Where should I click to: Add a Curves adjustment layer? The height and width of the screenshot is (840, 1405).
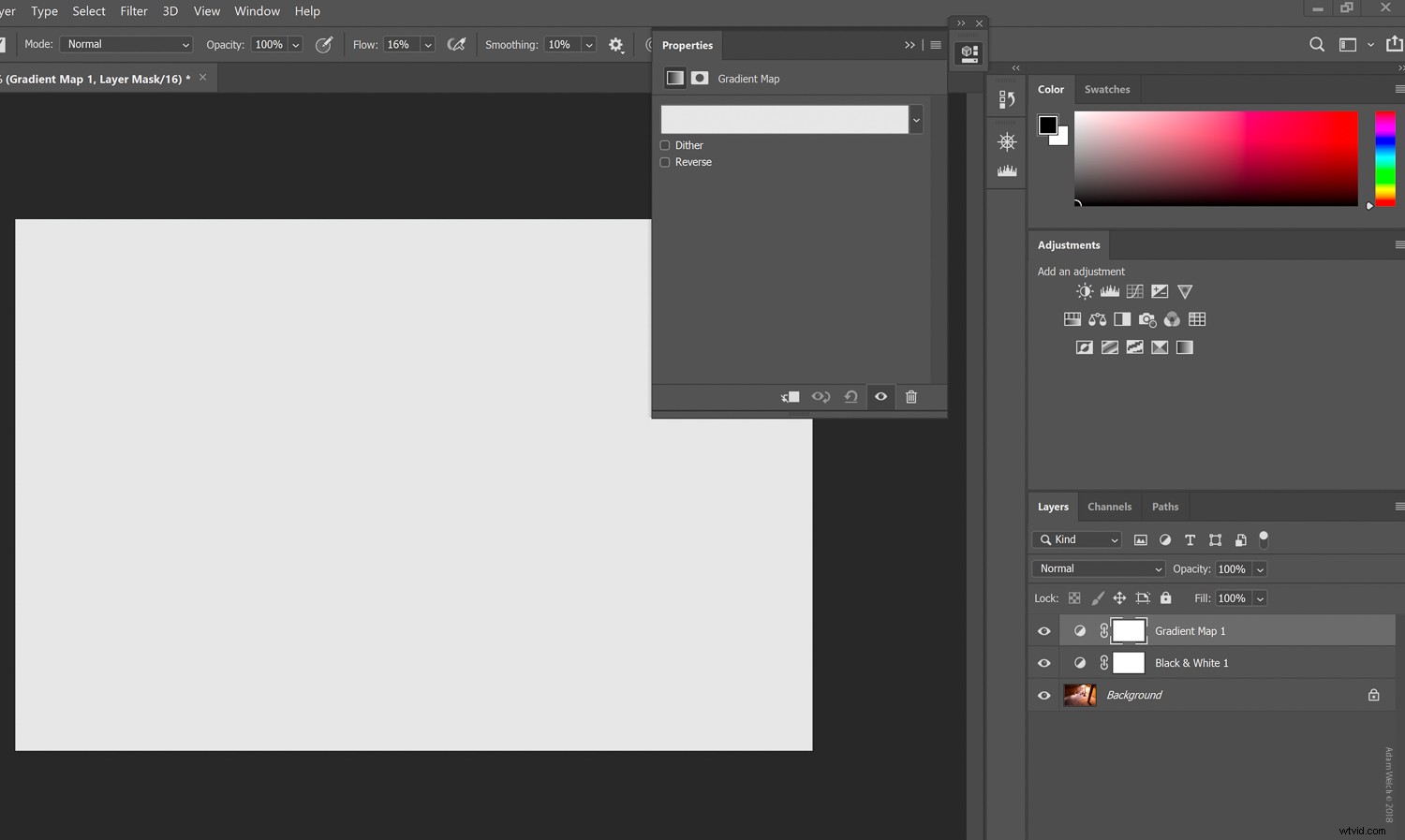coord(1134,291)
